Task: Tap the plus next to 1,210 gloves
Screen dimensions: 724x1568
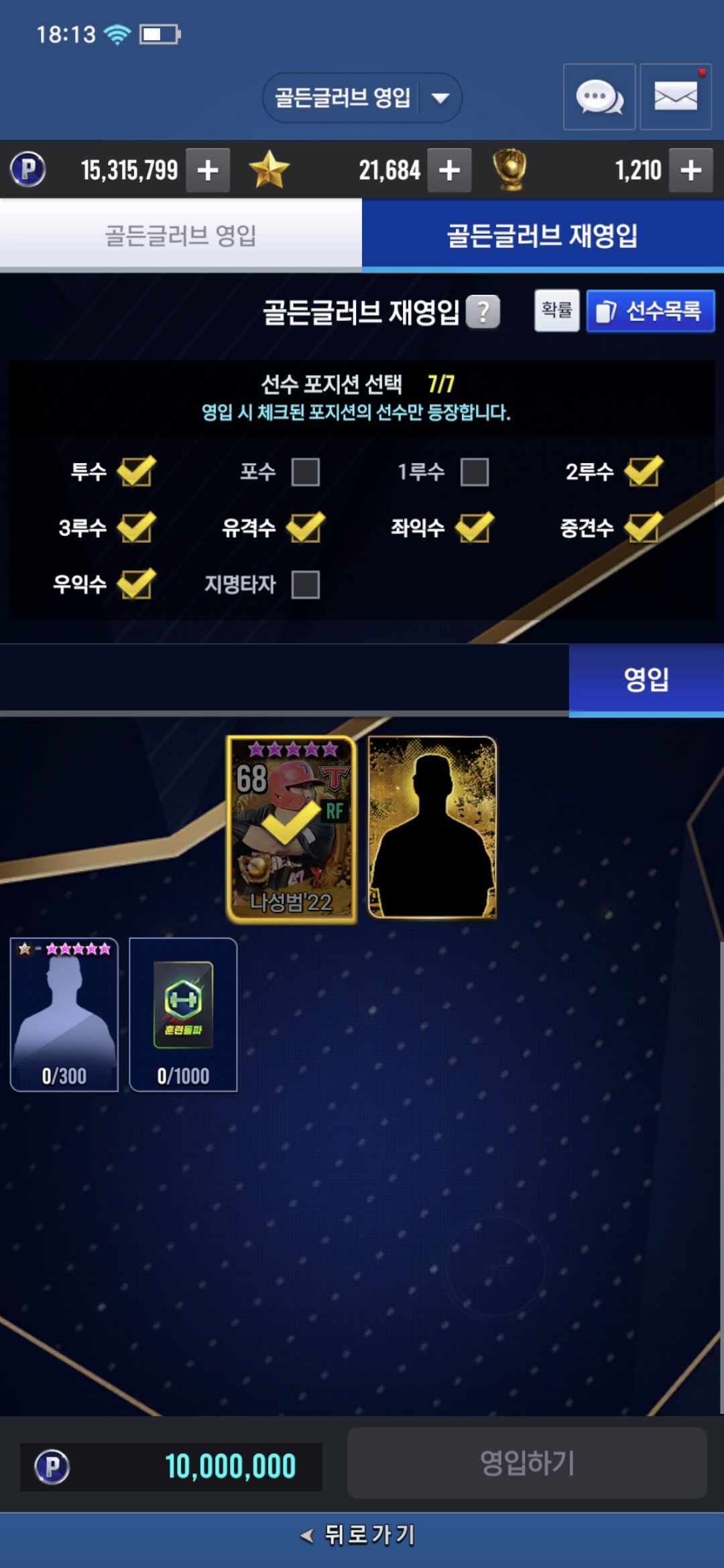Action: click(691, 170)
